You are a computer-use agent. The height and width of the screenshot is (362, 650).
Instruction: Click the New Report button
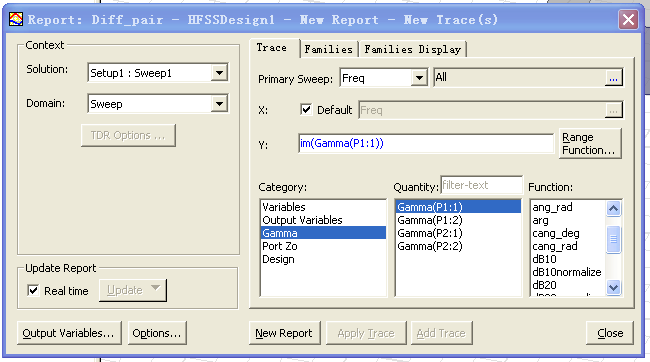pos(284,333)
